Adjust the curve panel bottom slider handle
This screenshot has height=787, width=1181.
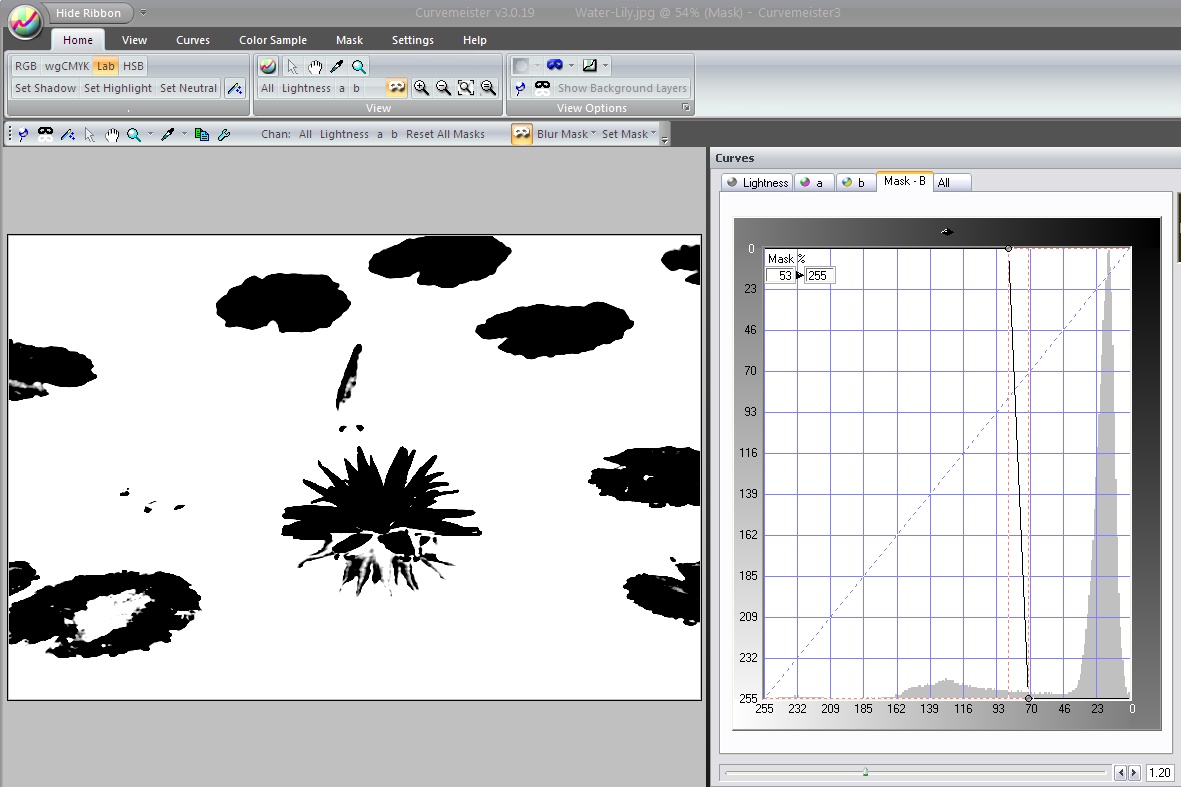865,772
